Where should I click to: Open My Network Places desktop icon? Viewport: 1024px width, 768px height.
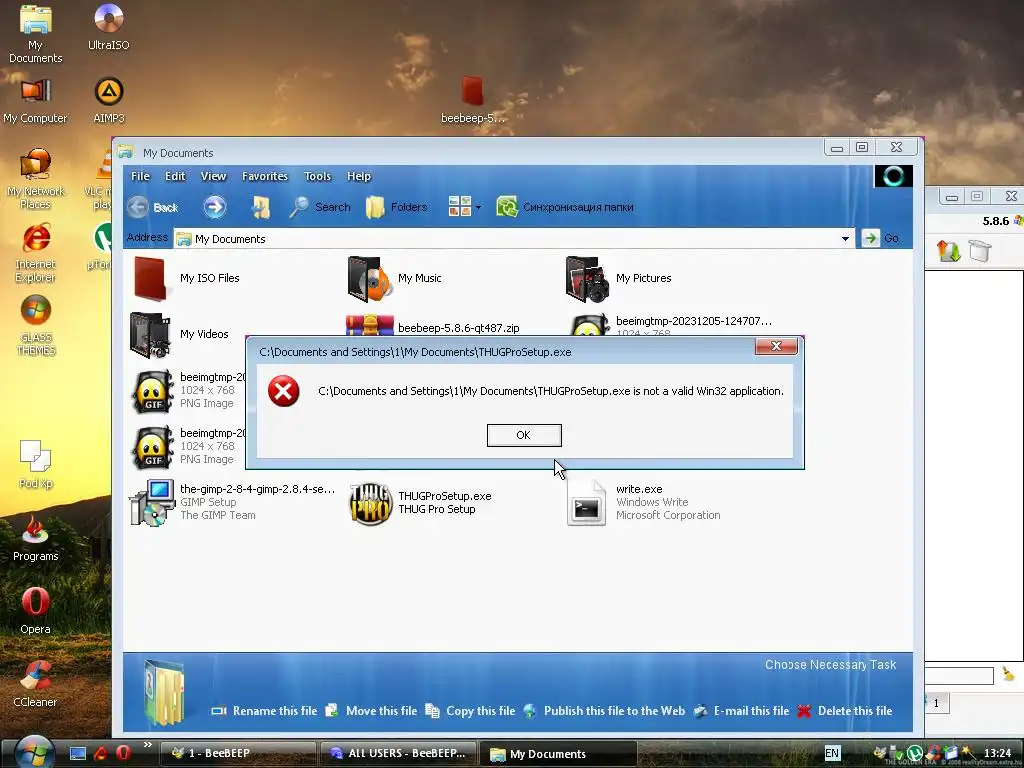(x=35, y=179)
